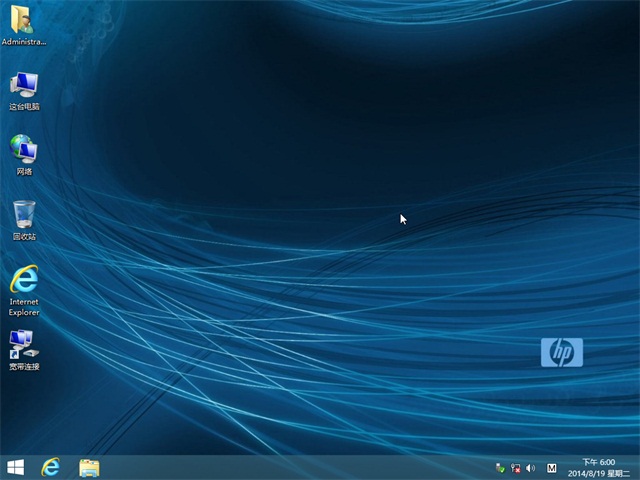
Task: Click the Safely Remove Hardware tray icon
Action: (x=500, y=468)
